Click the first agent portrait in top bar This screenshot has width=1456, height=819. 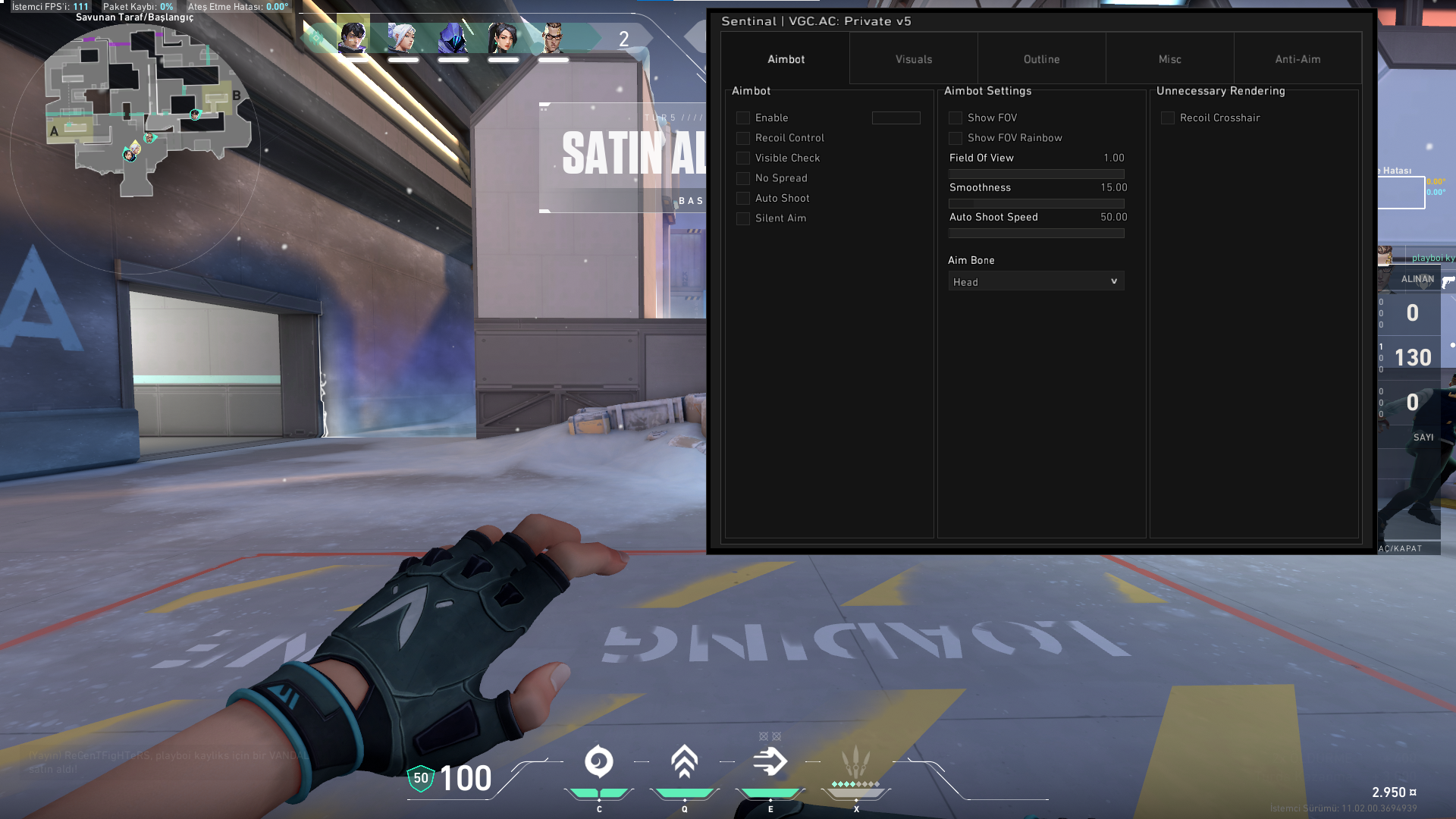click(353, 36)
